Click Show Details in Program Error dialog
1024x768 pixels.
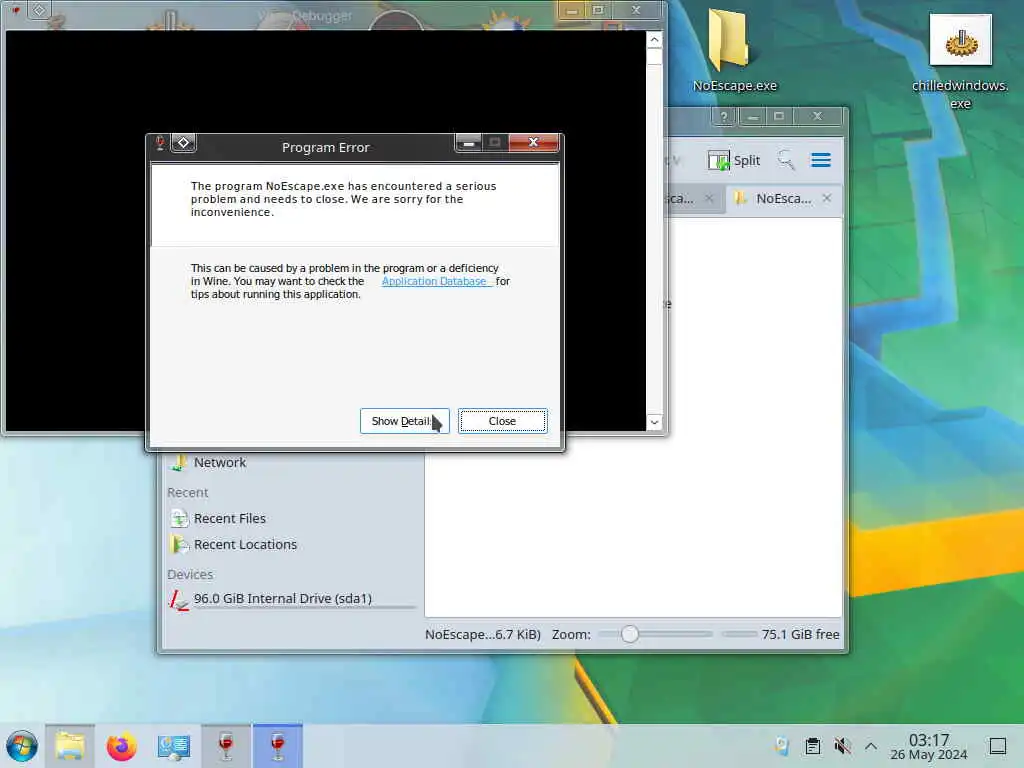(404, 421)
